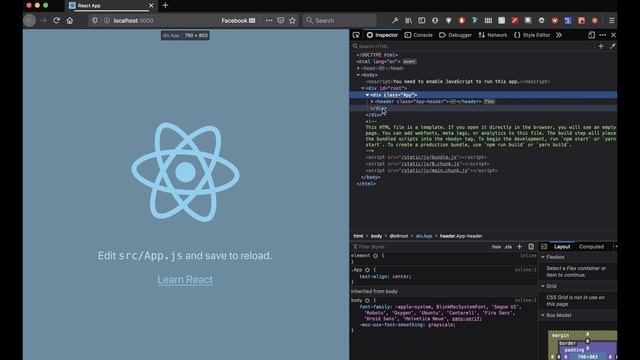This screenshot has height=360, width=640.
Task: Add a new CSS rule with plus icon
Action: click(519, 247)
